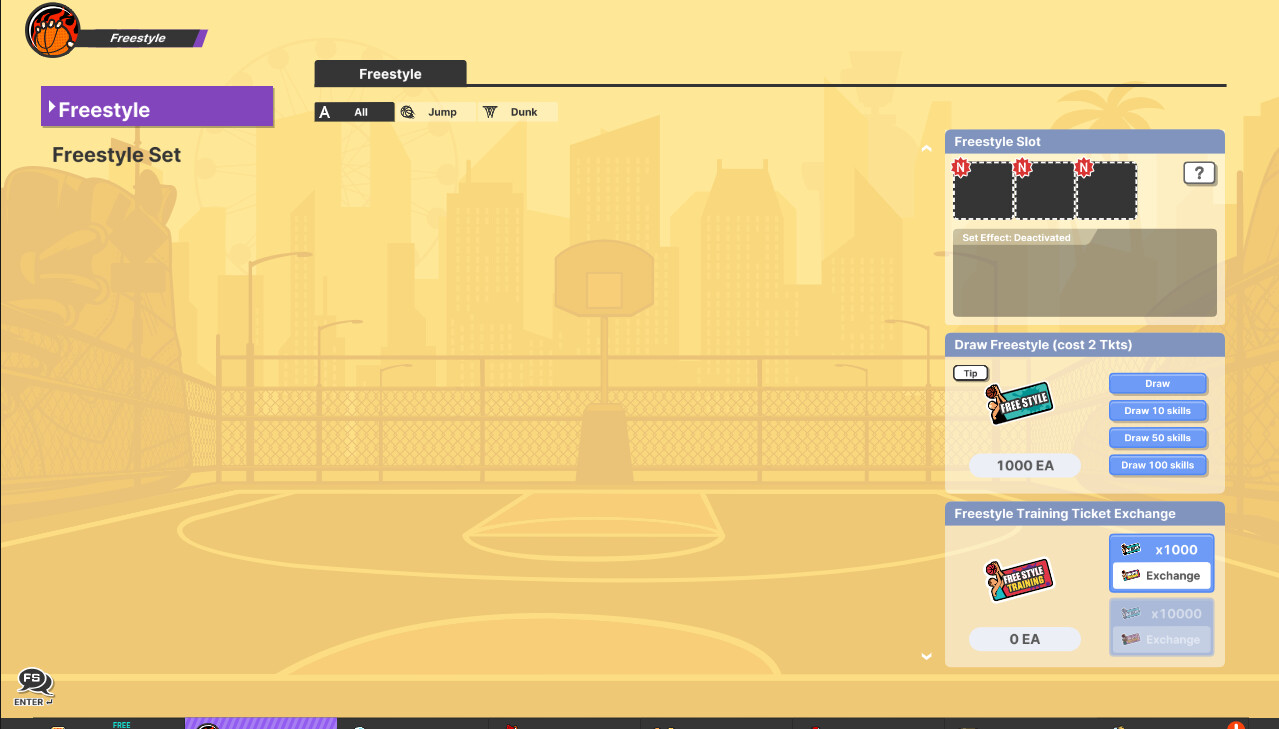The width and height of the screenshot is (1279, 729).
Task: Collapse the panel with the up chevron arrow
Action: (x=926, y=147)
